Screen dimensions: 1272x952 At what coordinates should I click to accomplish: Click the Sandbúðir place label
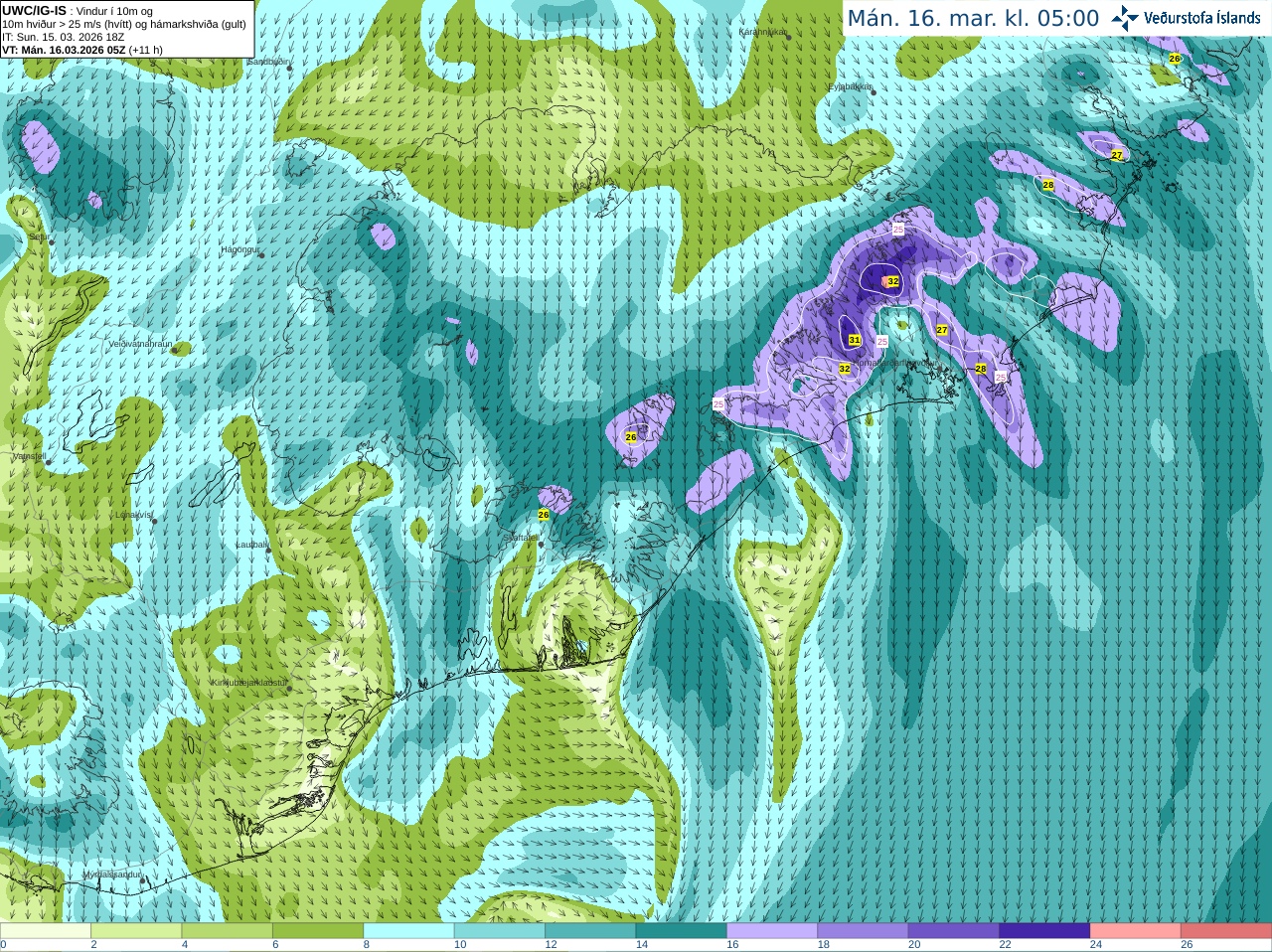click(x=268, y=62)
